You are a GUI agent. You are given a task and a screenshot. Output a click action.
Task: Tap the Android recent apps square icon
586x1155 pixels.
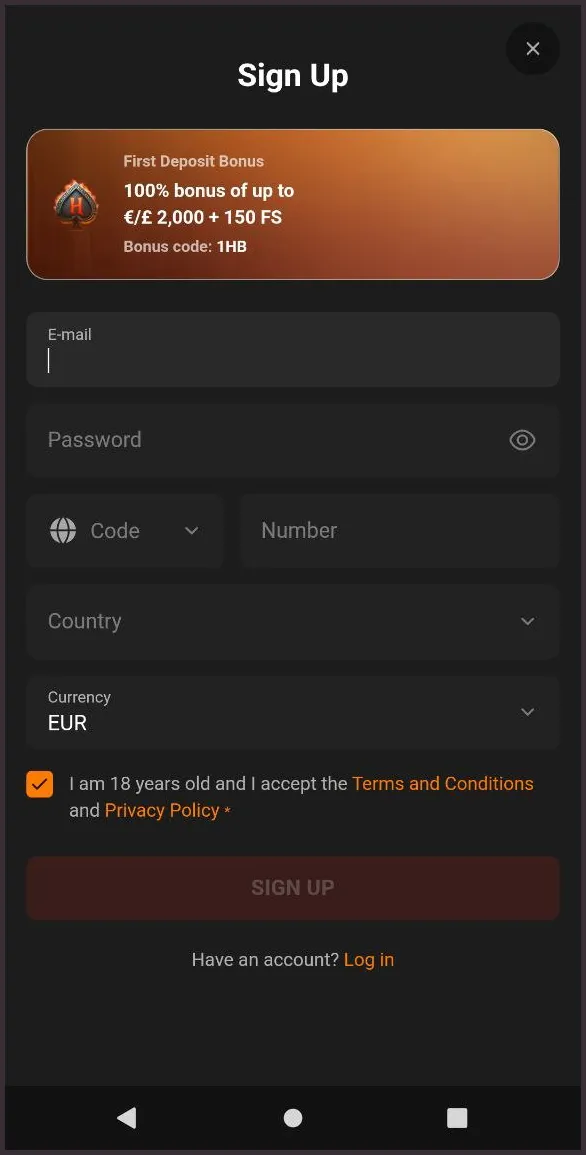457,1117
